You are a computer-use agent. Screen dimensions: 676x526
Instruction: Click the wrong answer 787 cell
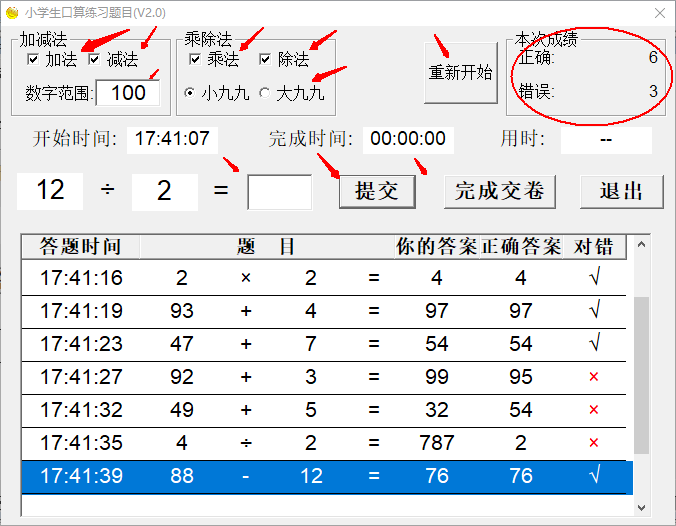[x=437, y=443]
